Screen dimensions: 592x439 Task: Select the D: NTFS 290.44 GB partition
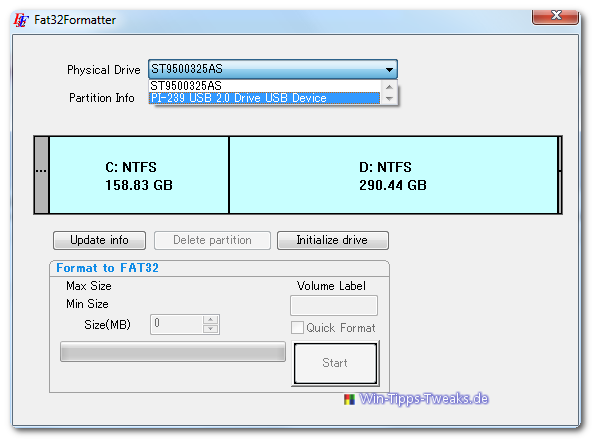coord(393,176)
